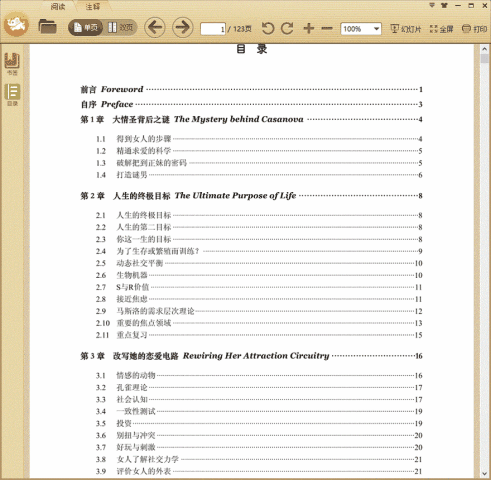Viewport: 491px width, 480px height.
Task: Click the page number input field
Action: click(213, 29)
